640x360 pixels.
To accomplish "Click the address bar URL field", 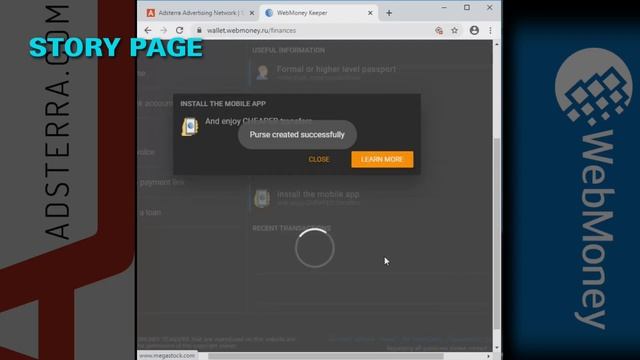I will (x=312, y=30).
